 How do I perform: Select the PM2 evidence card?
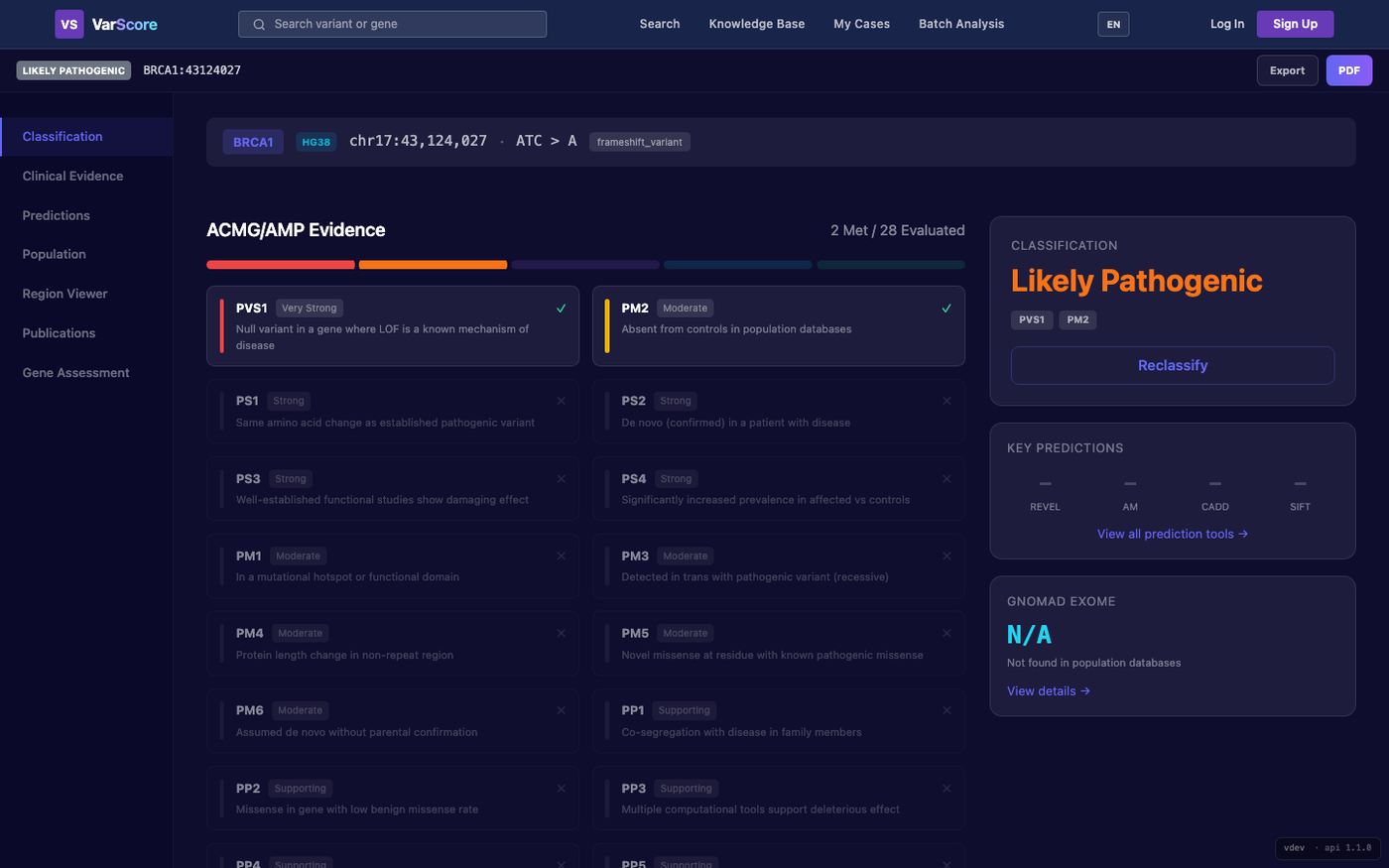pos(779,326)
